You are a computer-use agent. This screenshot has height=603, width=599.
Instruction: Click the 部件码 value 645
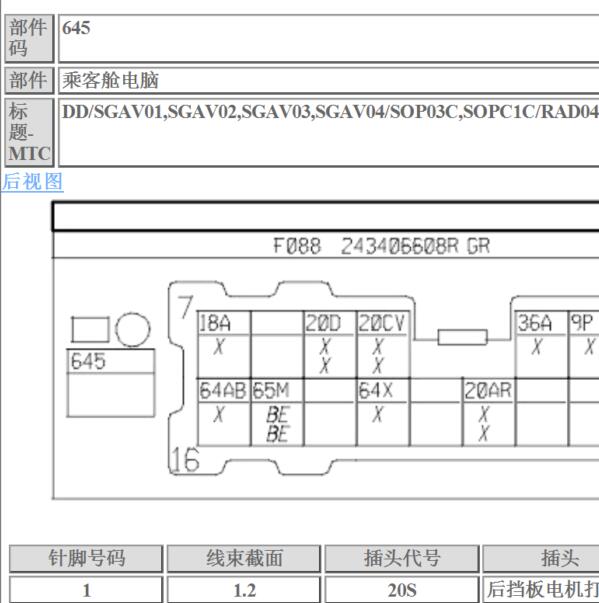pyautogui.click(x=76, y=28)
